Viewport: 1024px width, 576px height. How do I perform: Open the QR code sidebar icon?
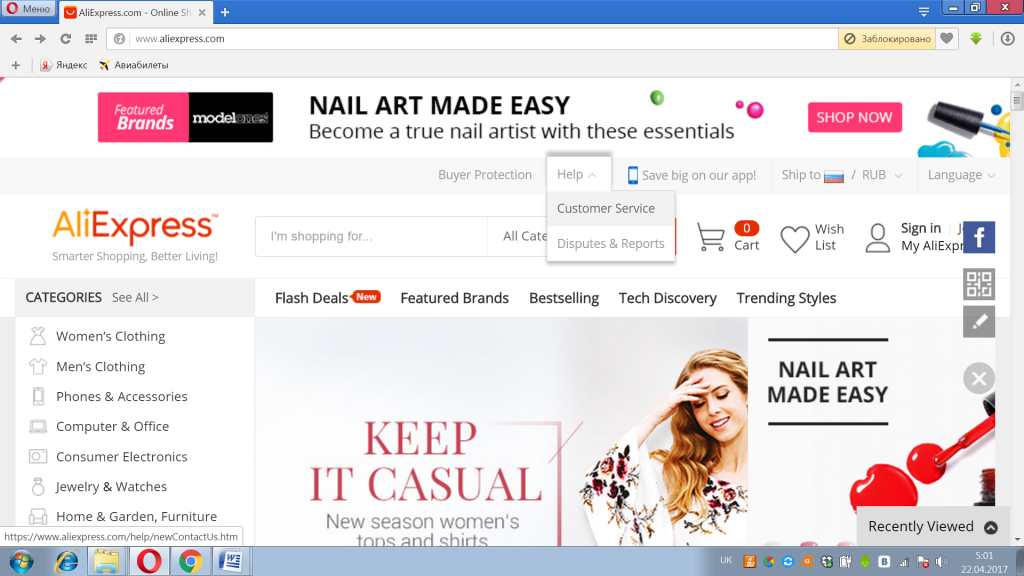(x=979, y=284)
